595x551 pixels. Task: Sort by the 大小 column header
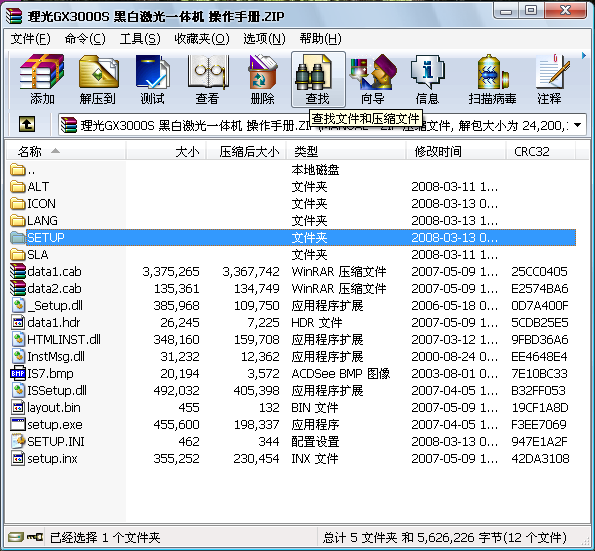pos(166,151)
